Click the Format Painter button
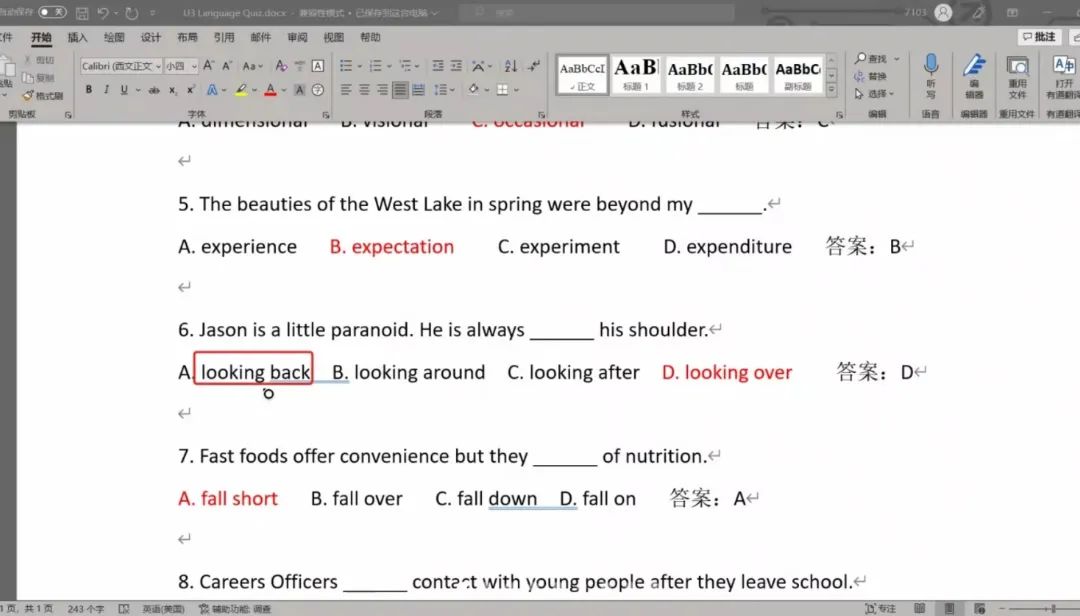This screenshot has width=1080, height=616. pos(43,96)
